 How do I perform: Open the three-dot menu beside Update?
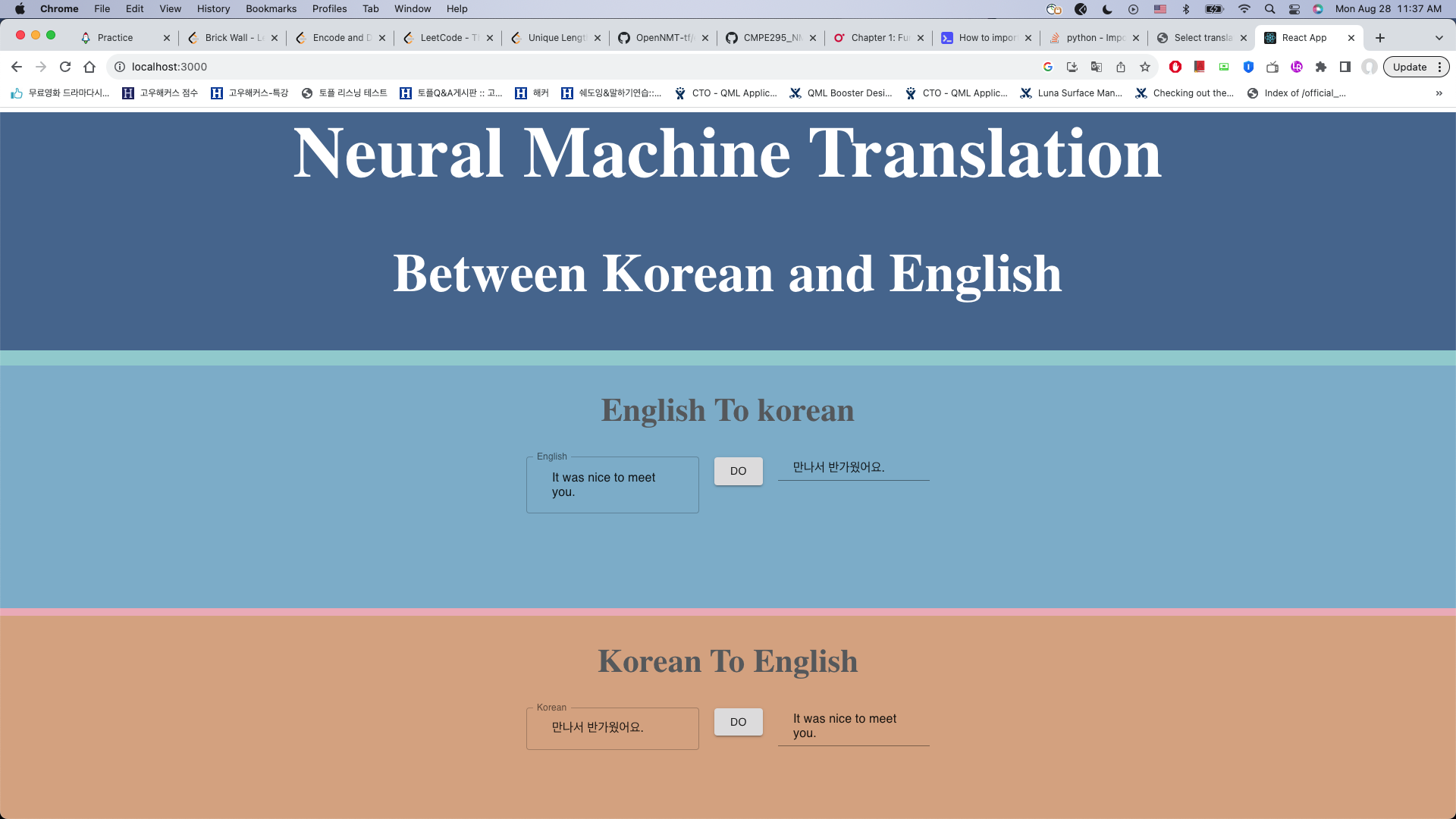click(x=1439, y=67)
